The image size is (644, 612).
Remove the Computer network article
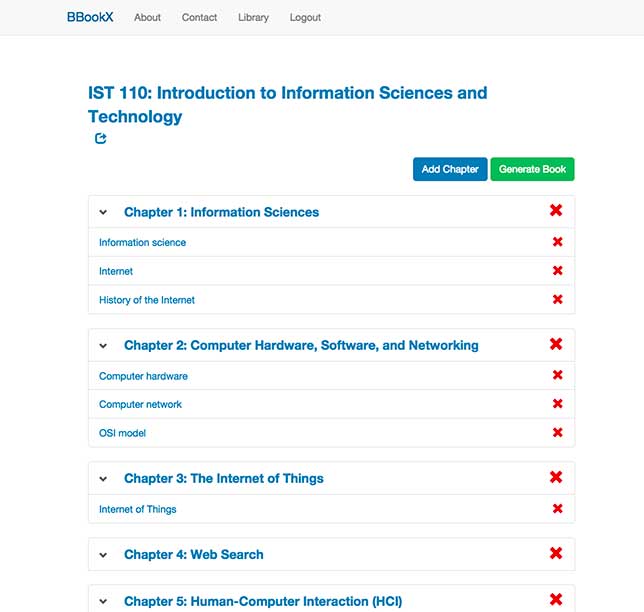[557, 404]
